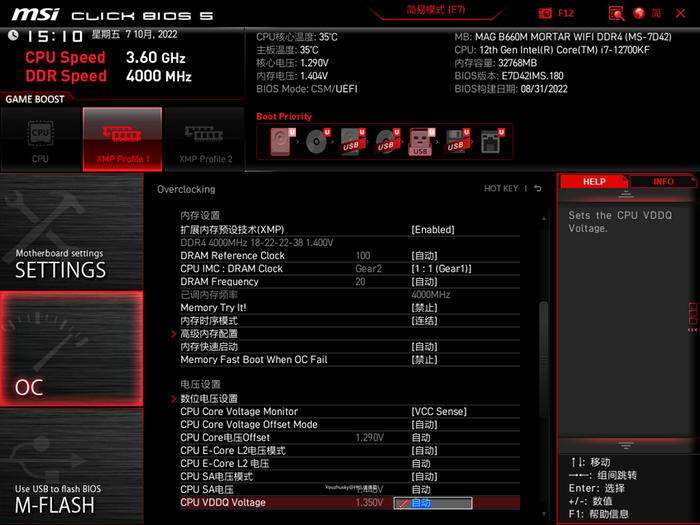Select the CD/DVD boot device icon
The width and height of the screenshot is (700, 525).
pos(317,142)
